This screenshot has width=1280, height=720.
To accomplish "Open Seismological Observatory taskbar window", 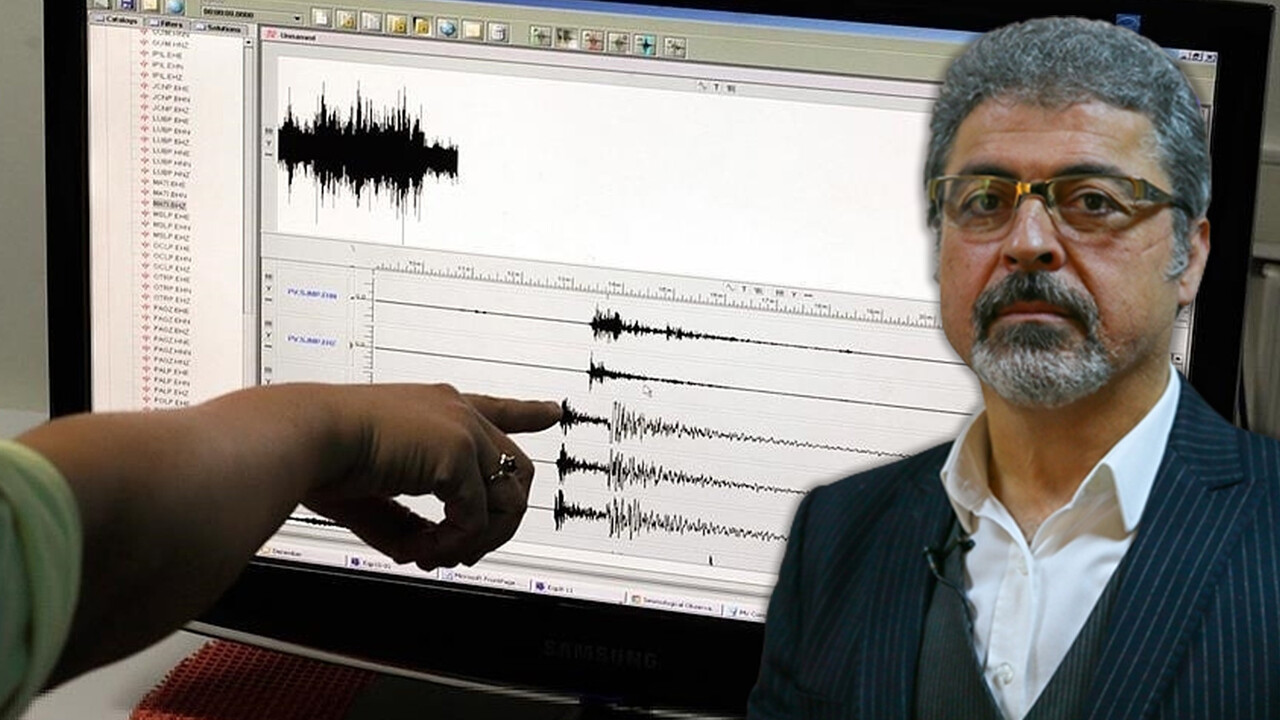I will [x=675, y=605].
